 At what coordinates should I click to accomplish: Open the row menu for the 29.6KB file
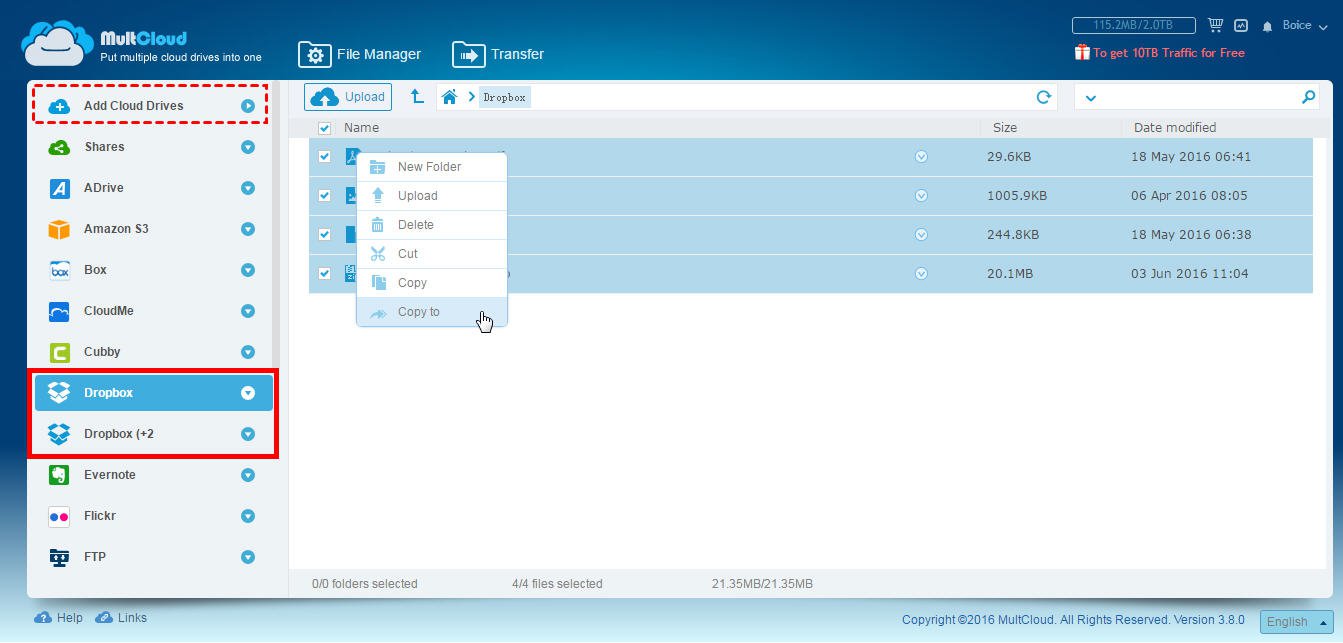[922, 157]
